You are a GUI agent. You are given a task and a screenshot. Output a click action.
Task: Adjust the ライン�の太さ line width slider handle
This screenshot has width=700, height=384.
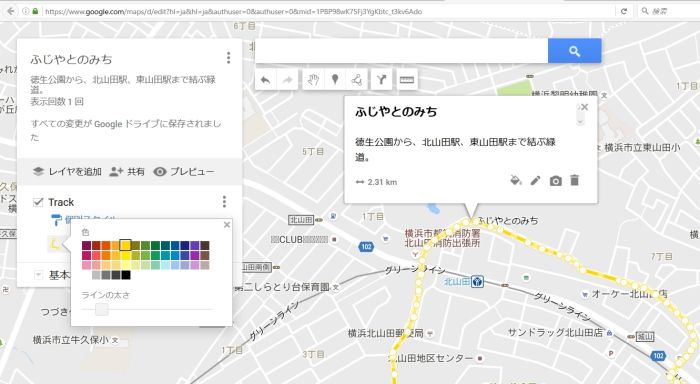tap(102, 309)
